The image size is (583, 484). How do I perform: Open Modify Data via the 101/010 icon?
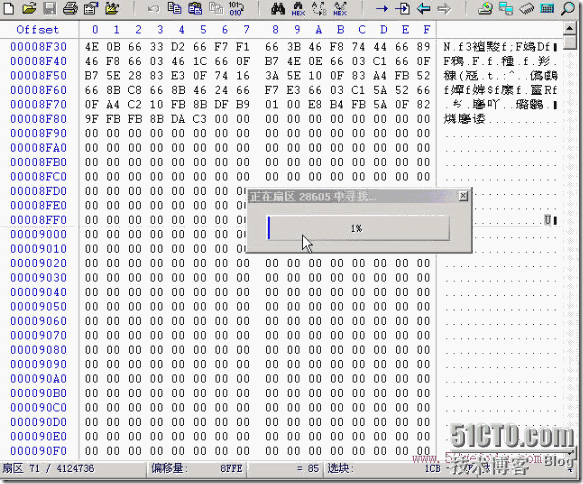coord(236,8)
